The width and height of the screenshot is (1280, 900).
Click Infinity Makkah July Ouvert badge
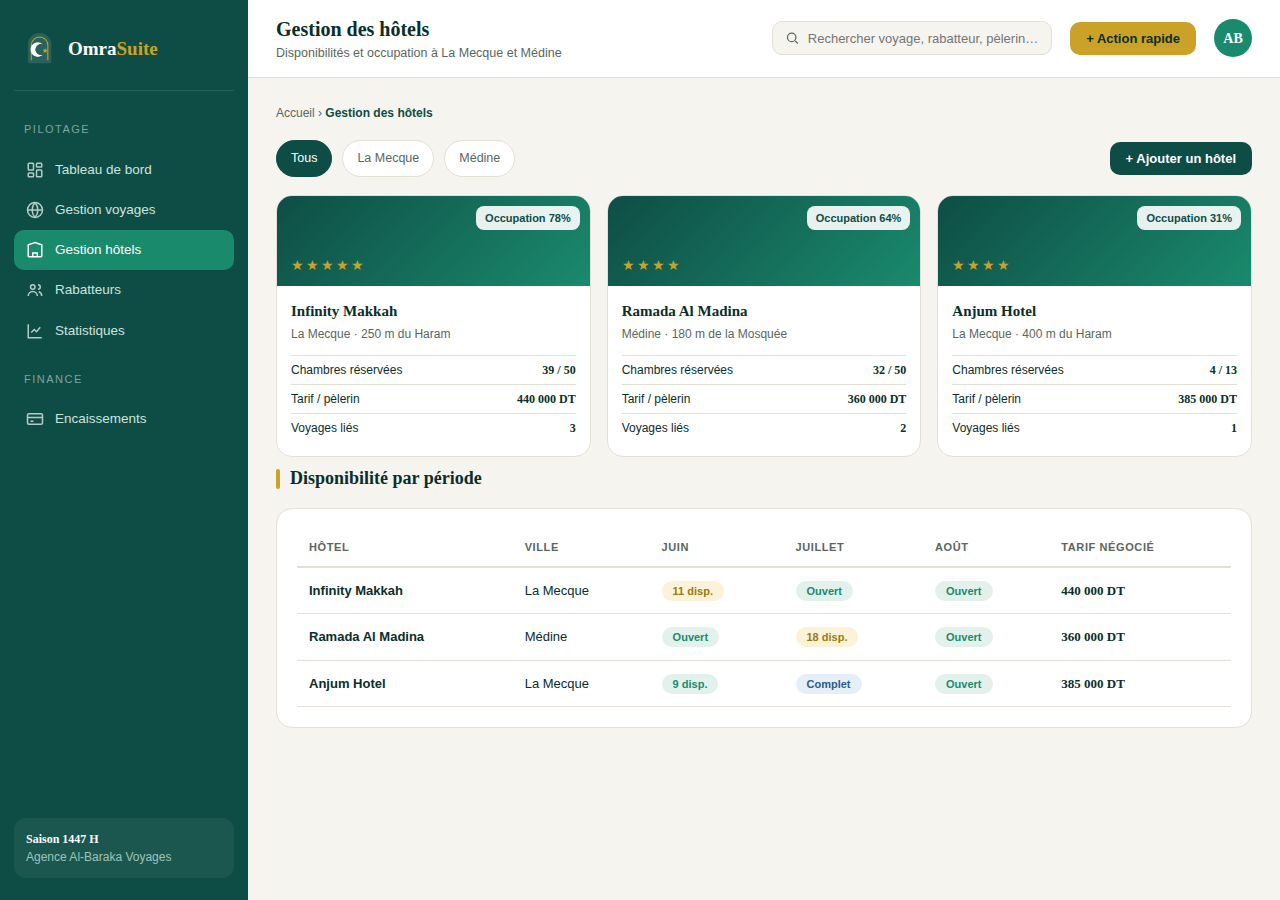824,591
